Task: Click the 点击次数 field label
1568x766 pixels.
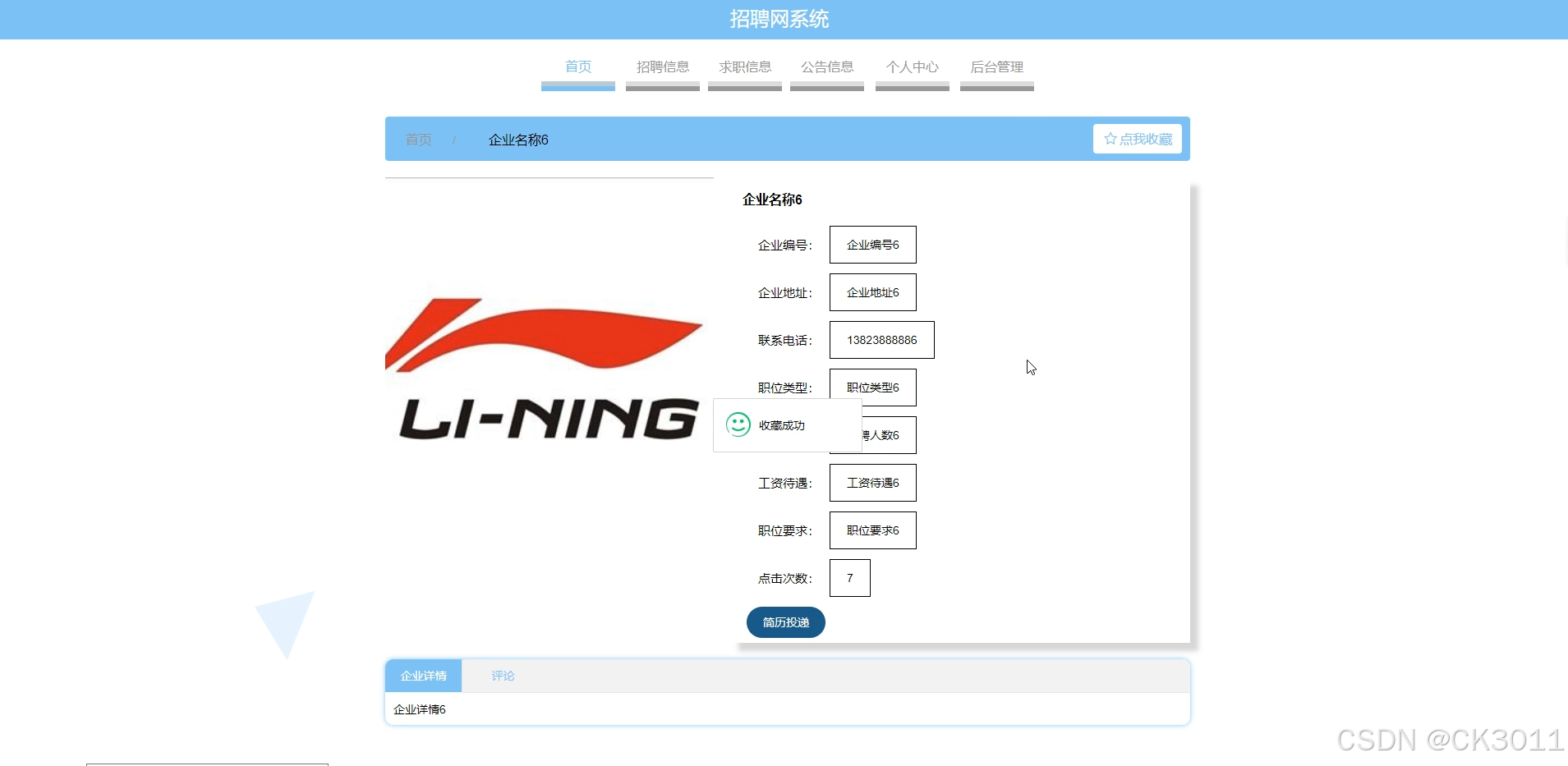Action: click(785, 578)
